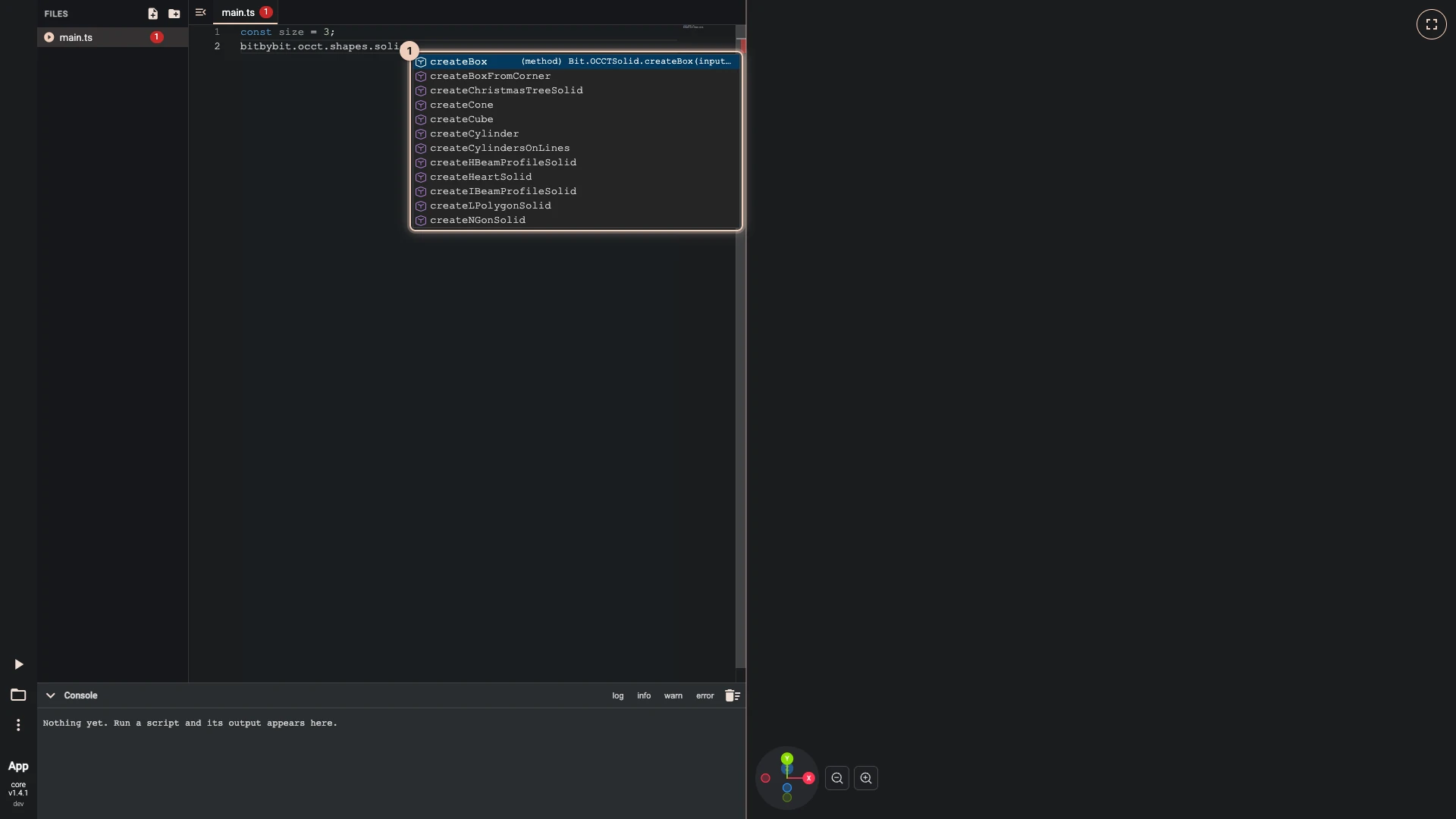Choose createBoxFromCorner from the suggestions
Image resolution: width=1456 pixels, height=819 pixels.
[576, 76]
